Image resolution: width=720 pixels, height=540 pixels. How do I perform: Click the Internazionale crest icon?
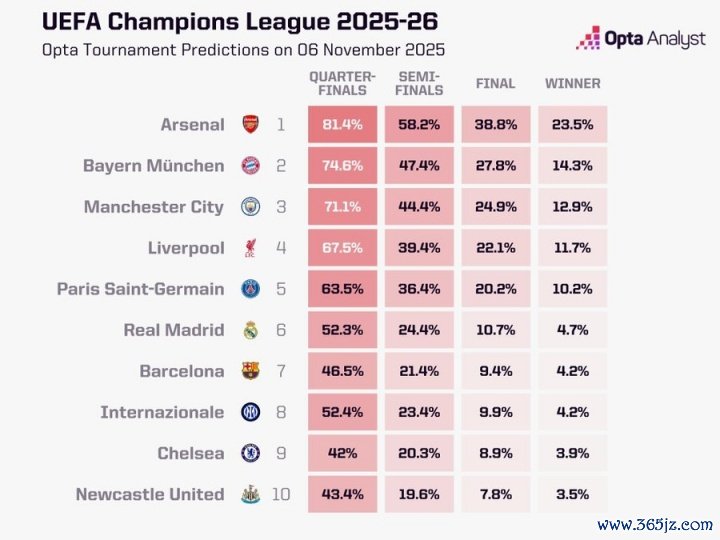(x=250, y=412)
